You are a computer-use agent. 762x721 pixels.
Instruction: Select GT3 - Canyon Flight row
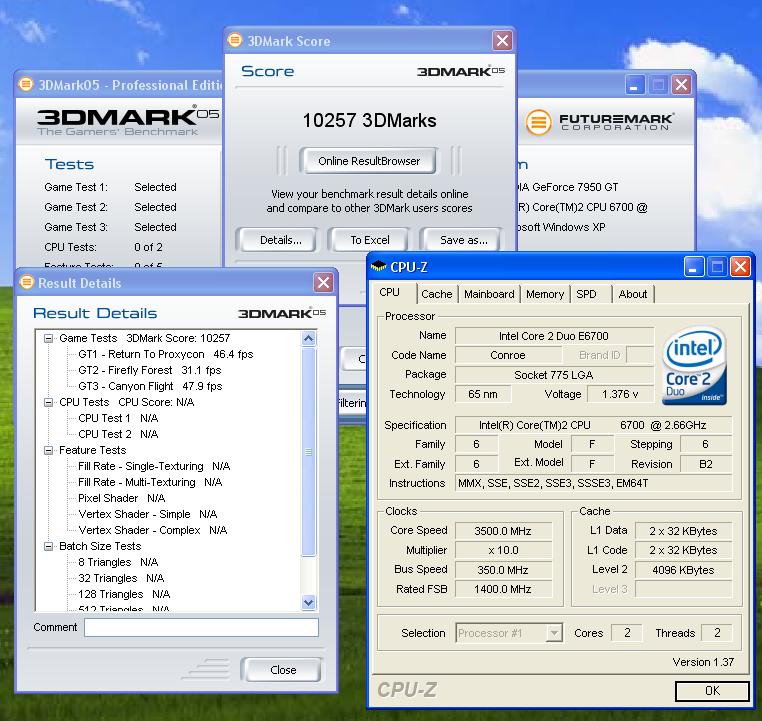tap(150, 386)
